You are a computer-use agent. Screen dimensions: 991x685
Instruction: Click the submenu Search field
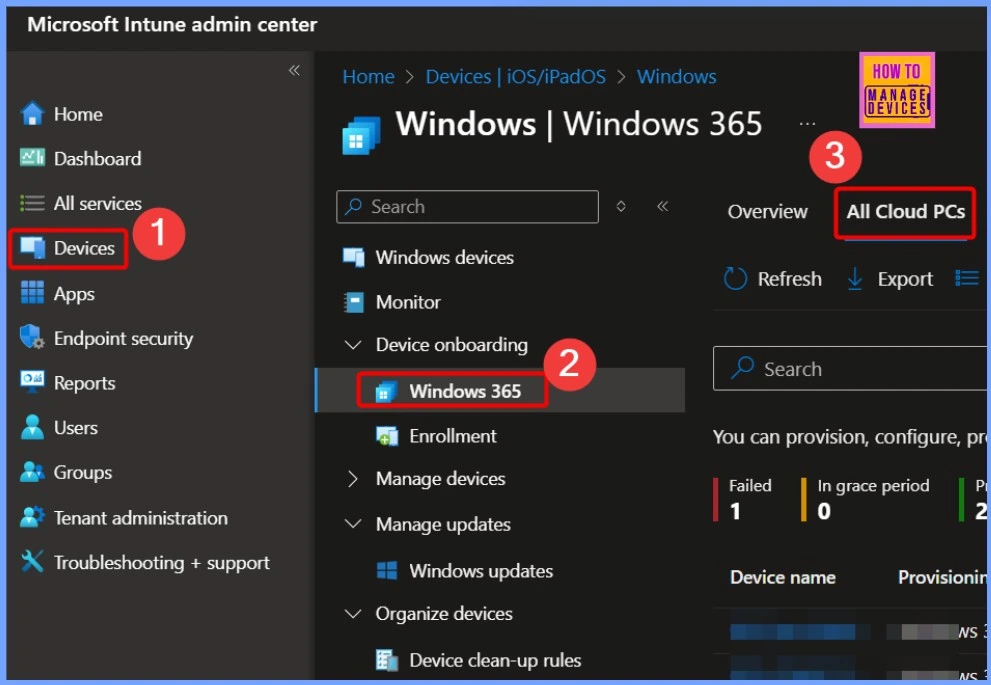467,207
